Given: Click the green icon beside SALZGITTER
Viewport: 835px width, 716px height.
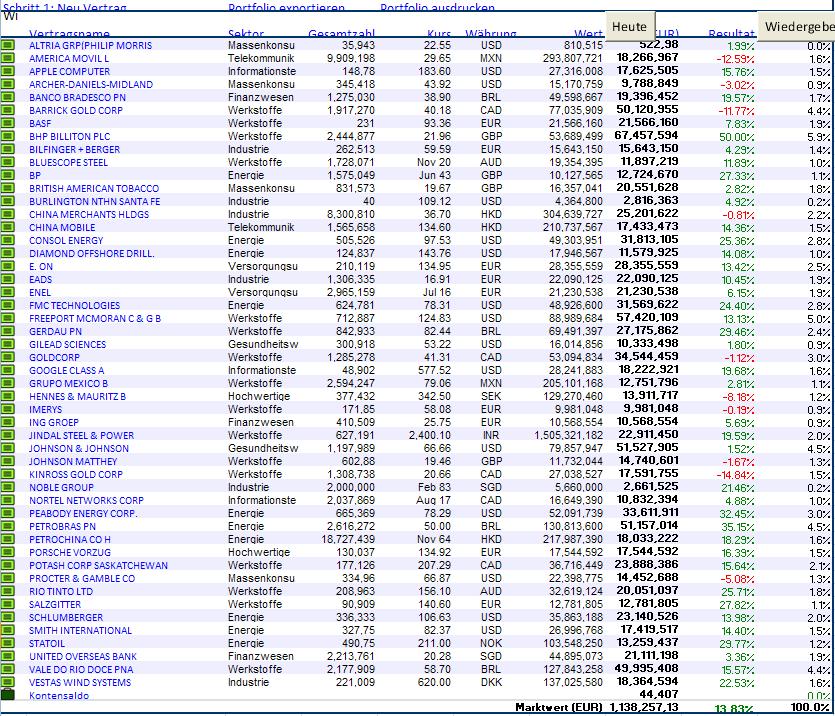Looking at the screenshot, I should [7, 604].
